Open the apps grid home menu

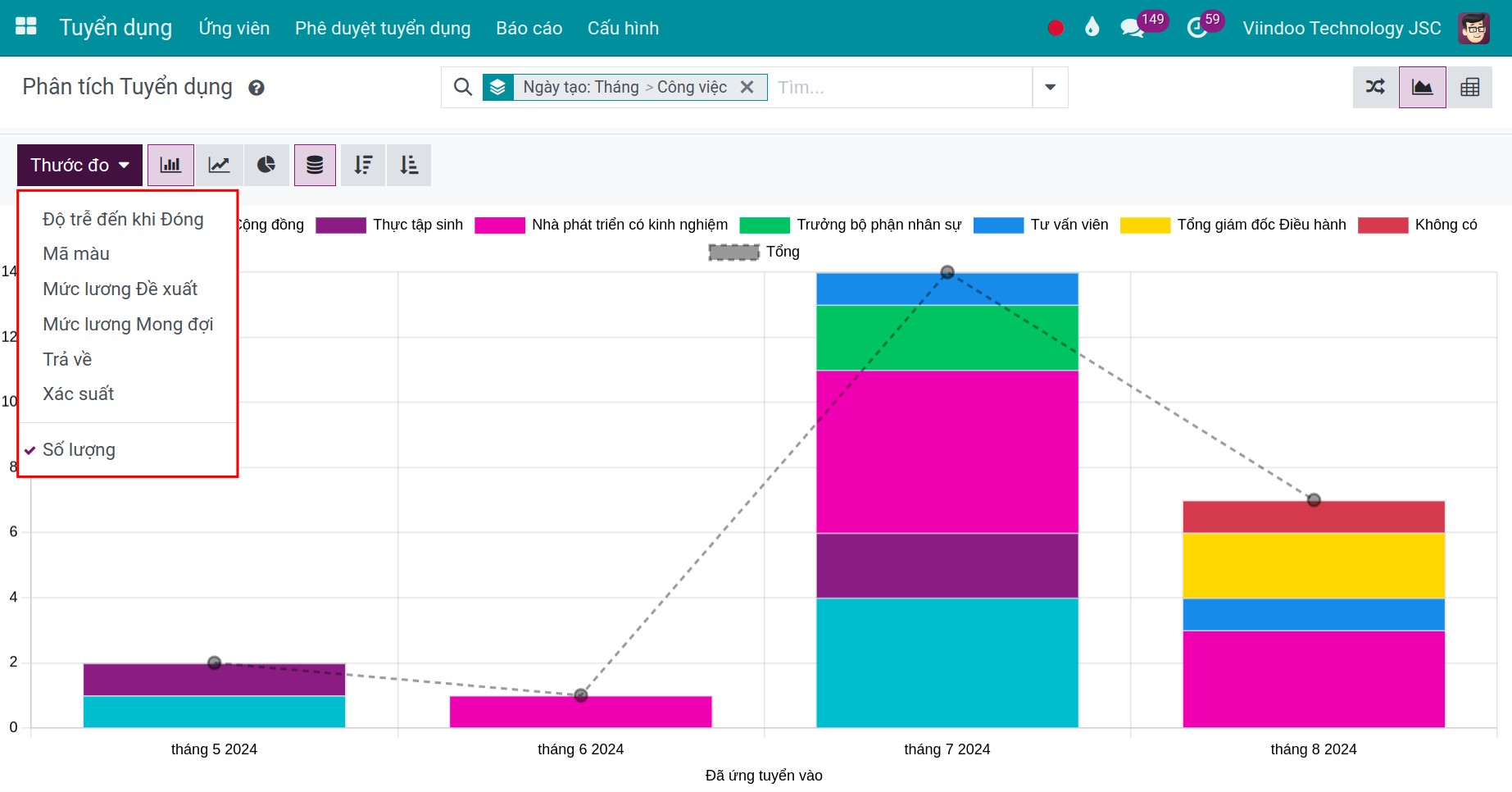[26, 27]
